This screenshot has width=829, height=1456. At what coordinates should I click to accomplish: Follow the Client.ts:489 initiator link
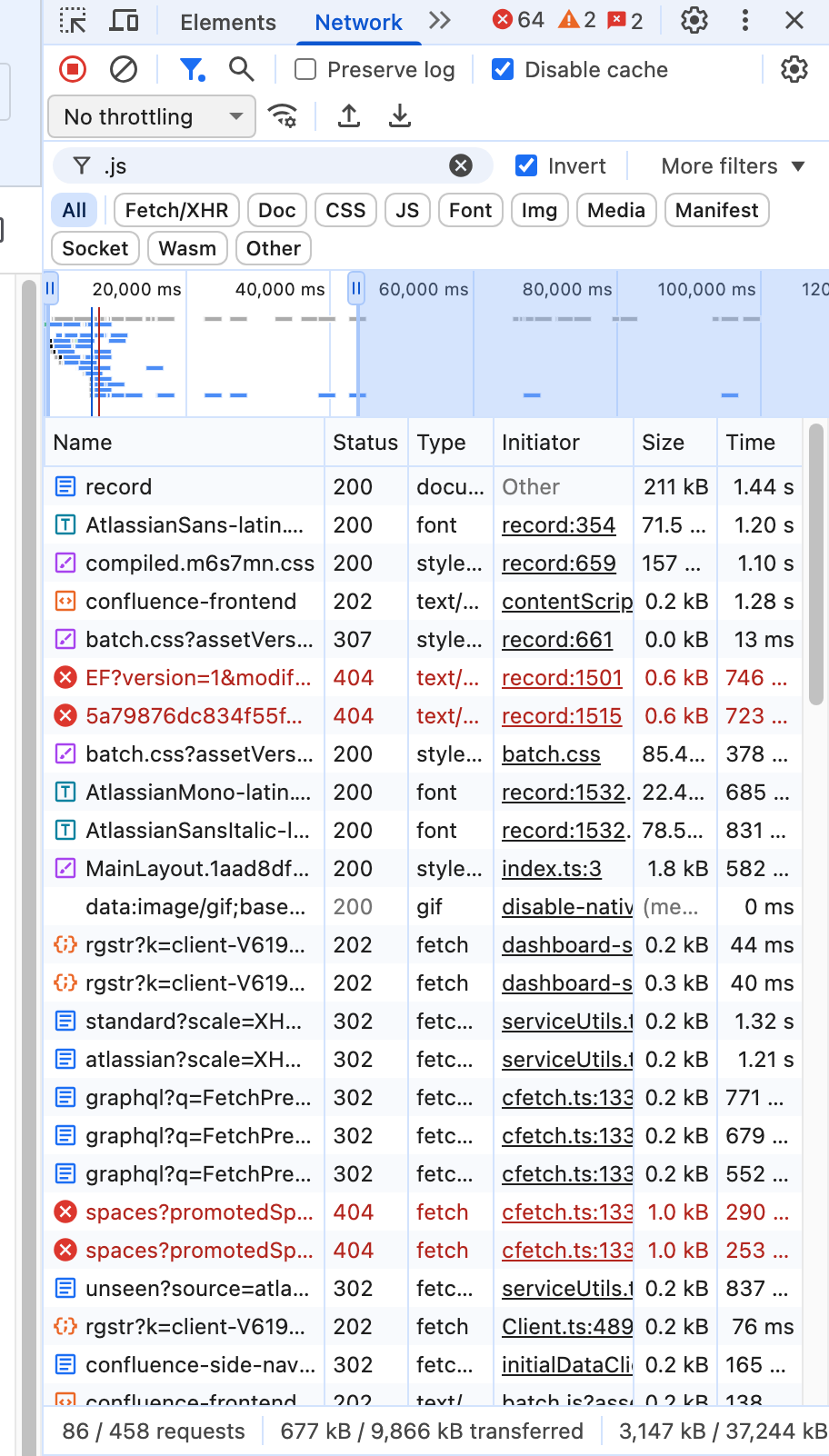(567, 1327)
